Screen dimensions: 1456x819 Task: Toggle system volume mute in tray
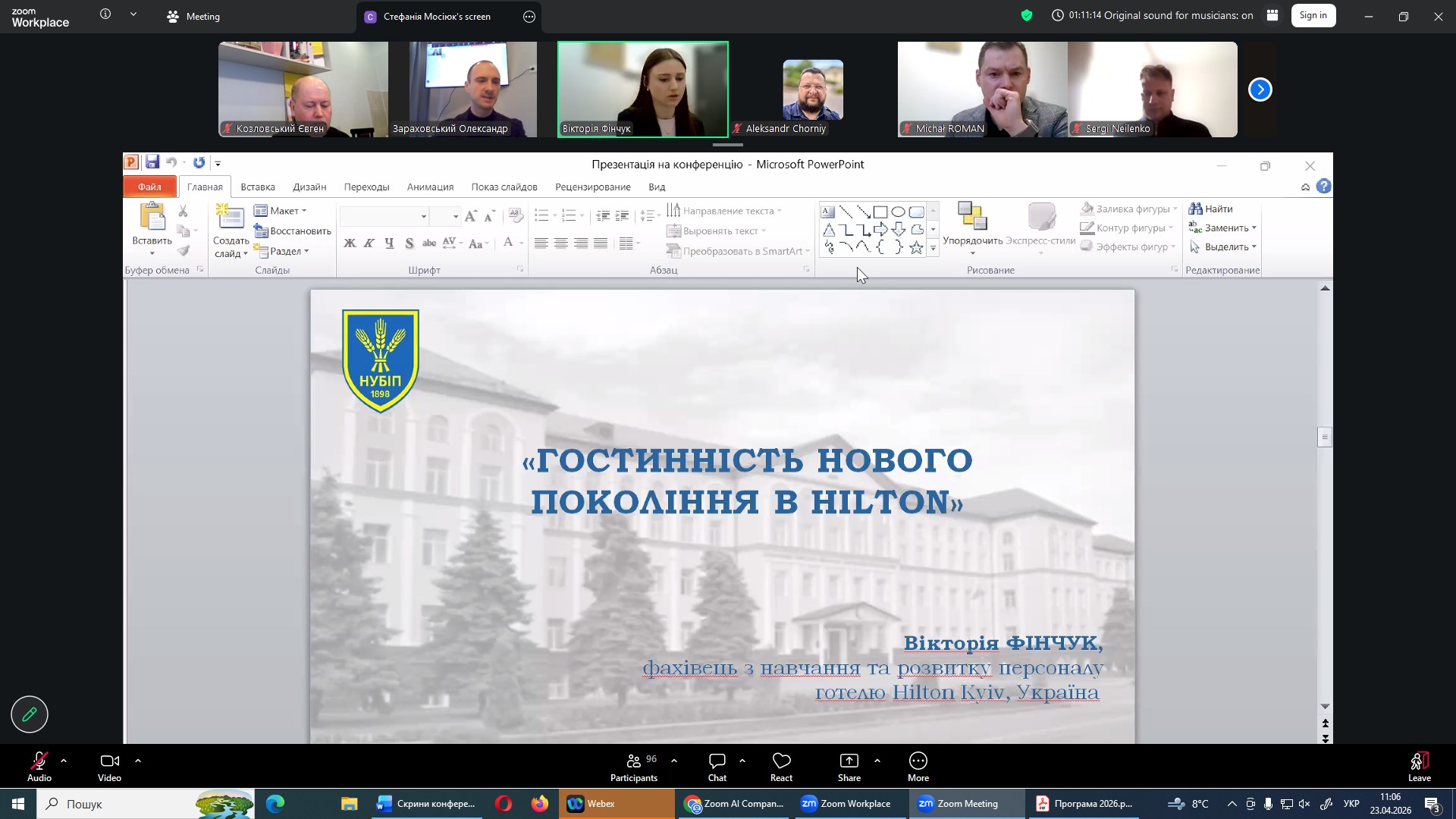[x=1304, y=804]
